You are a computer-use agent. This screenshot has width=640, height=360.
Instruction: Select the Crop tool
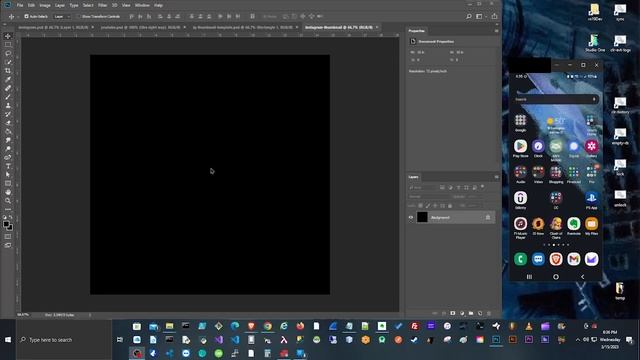coord(8,71)
